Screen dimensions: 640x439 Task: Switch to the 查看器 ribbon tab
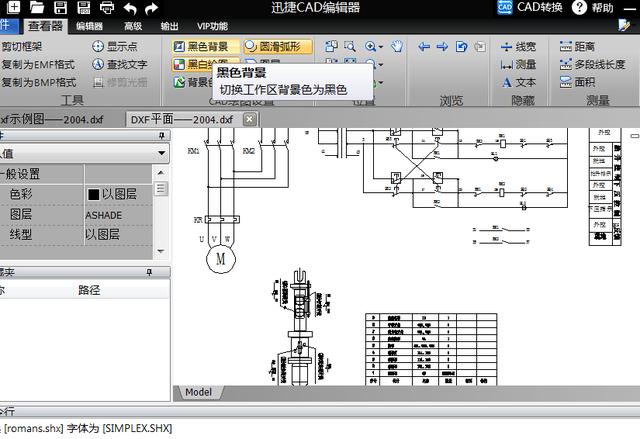point(45,26)
